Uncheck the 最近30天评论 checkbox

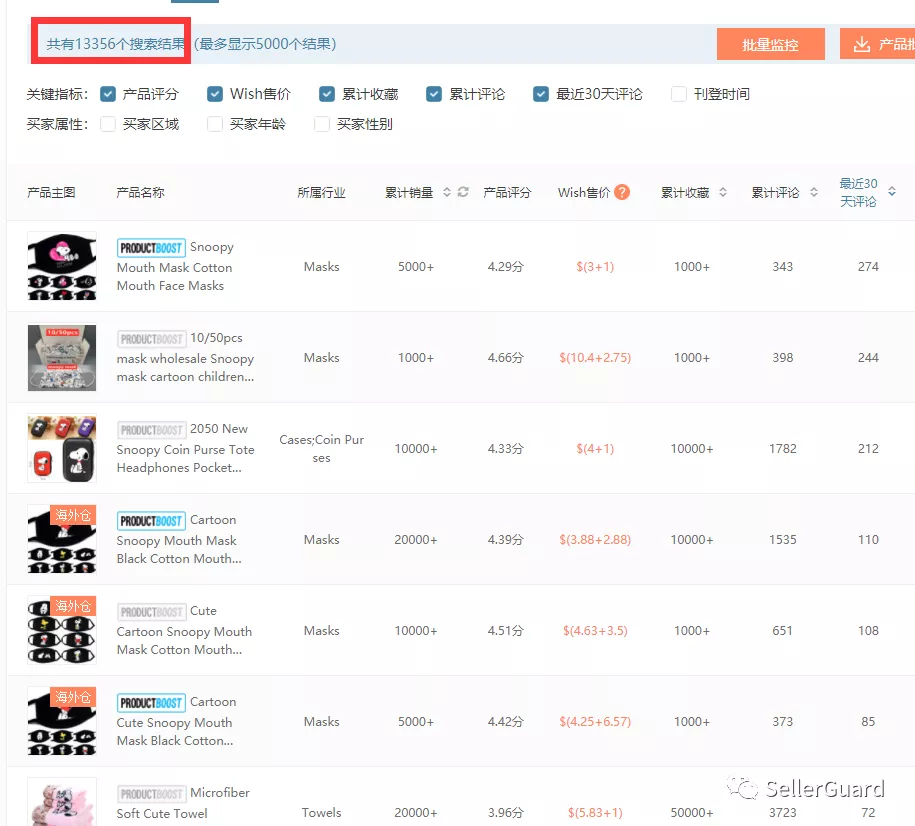coord(541,94)
